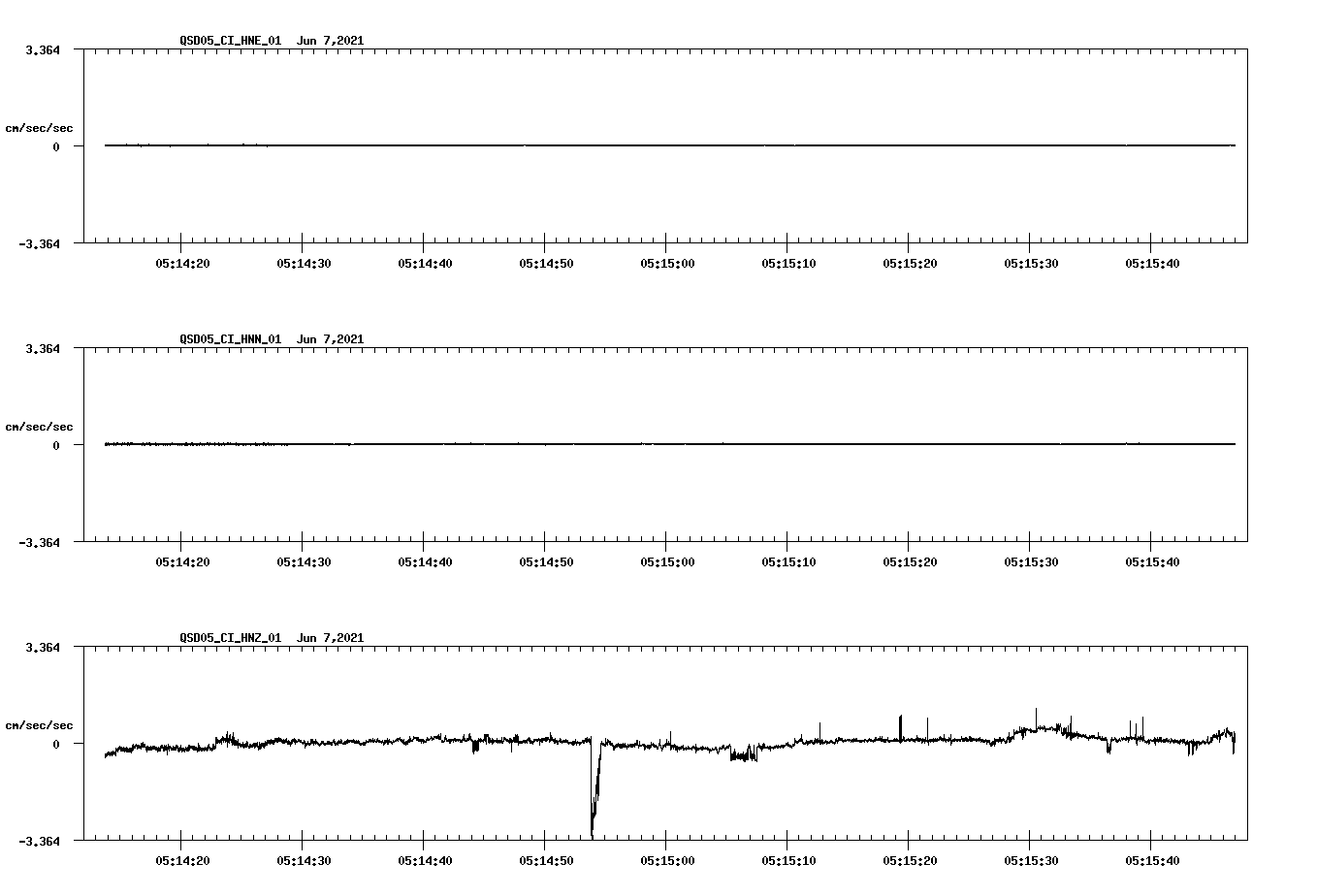Click the zero axis label of the HNZ plot
This screenshot has width=1317, height=896.
point(56,745)
